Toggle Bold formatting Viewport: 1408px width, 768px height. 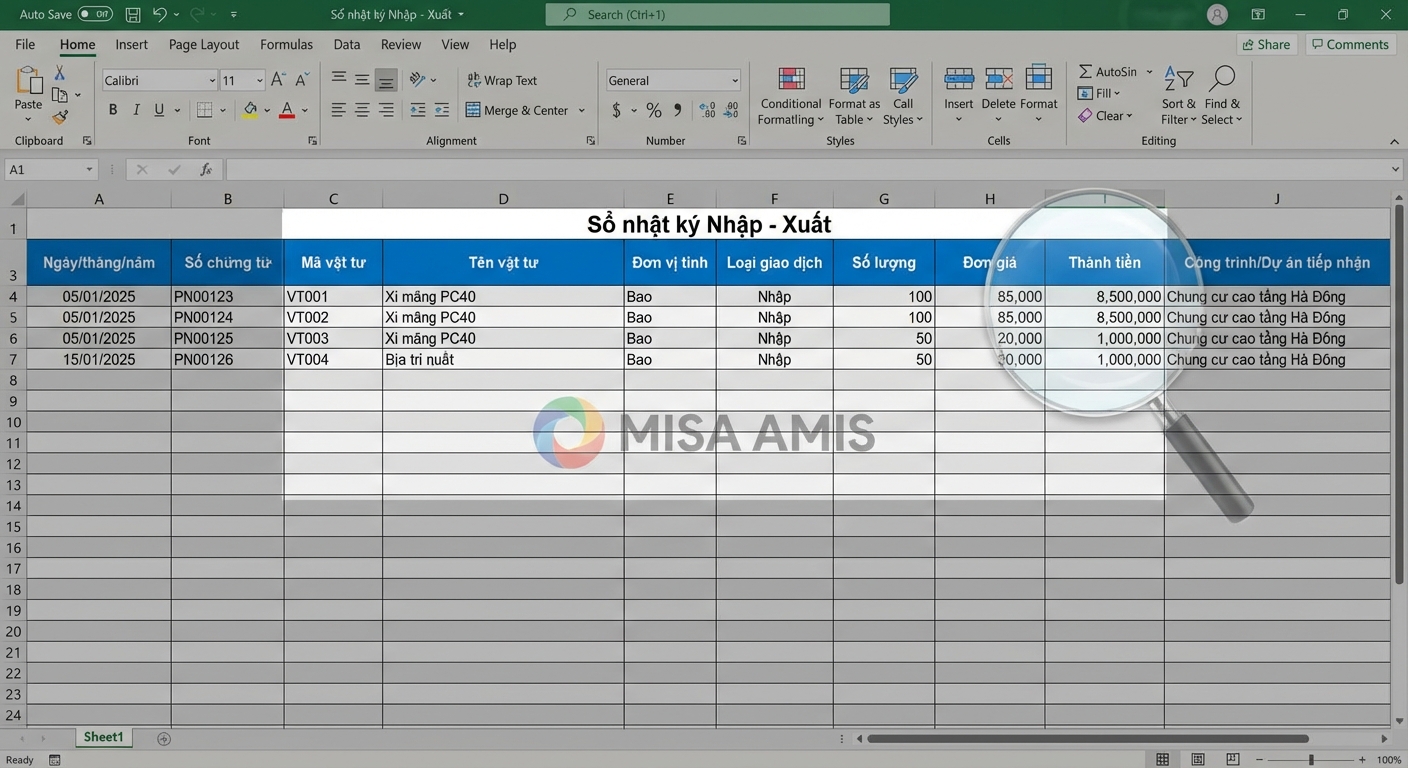[113, 110]
